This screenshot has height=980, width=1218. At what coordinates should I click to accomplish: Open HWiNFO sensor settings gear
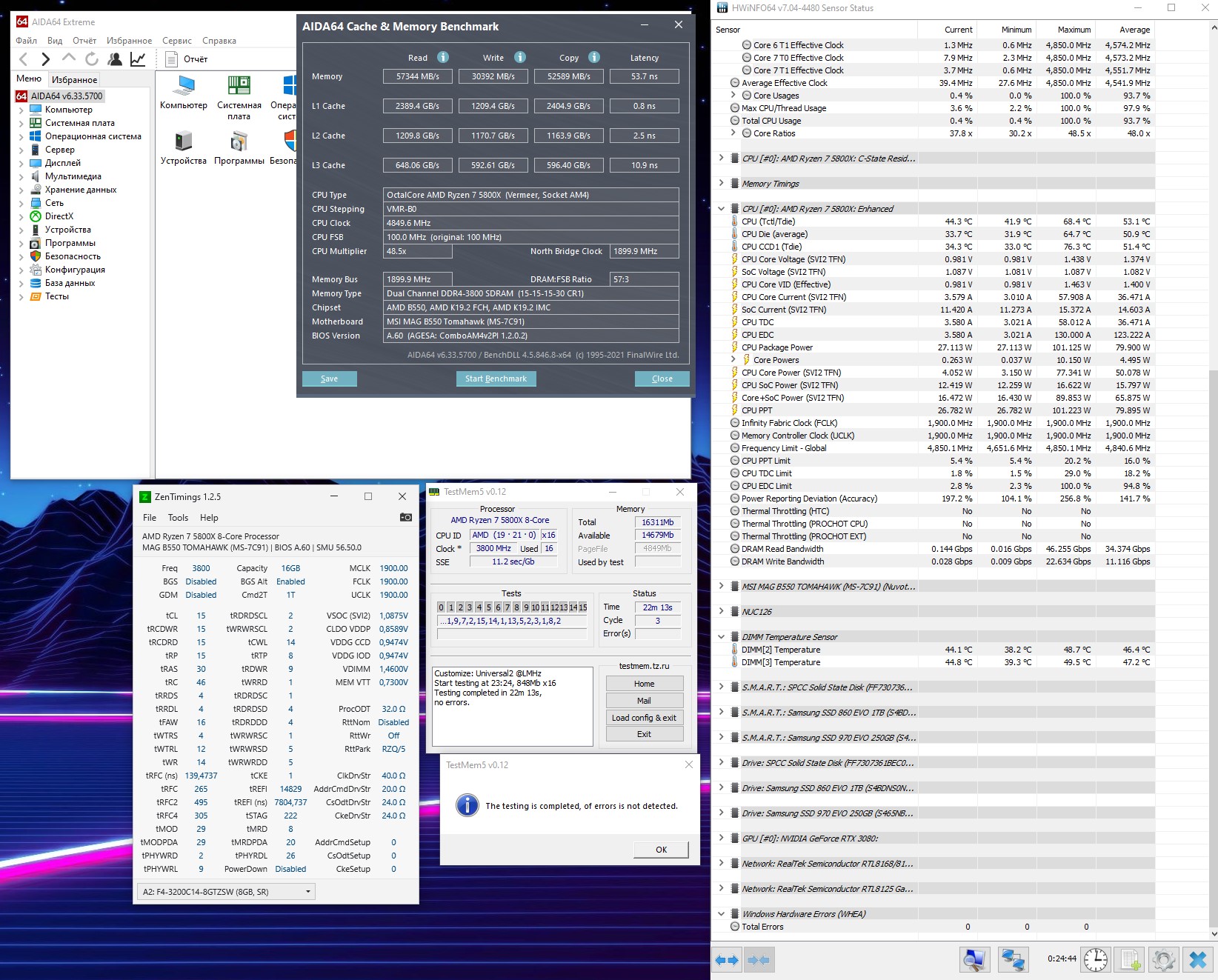1163,960
